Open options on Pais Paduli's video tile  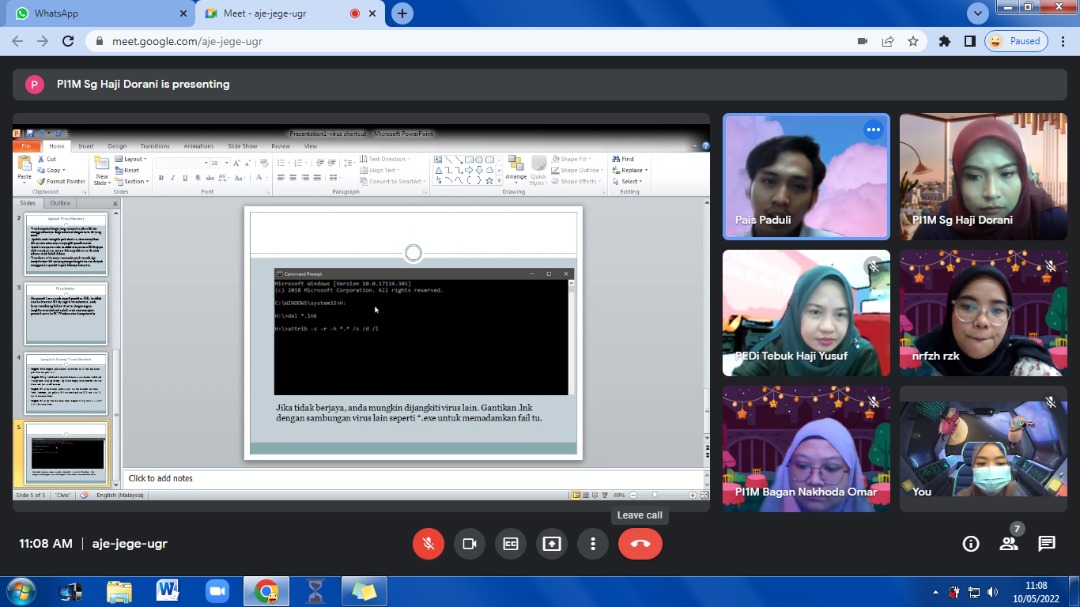(x=873, y=130)
